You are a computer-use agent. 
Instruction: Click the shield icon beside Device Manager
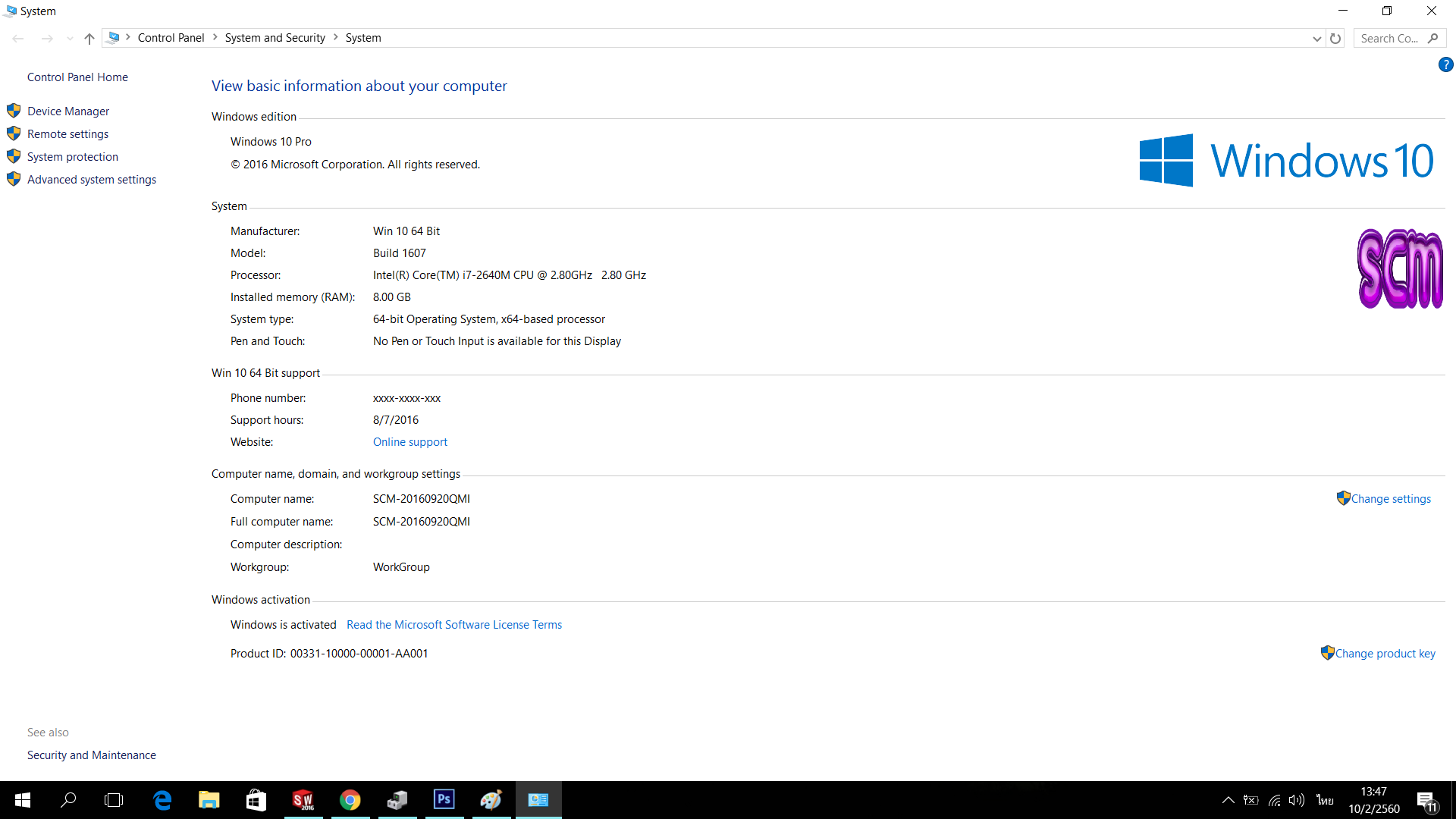click(14, 111)
